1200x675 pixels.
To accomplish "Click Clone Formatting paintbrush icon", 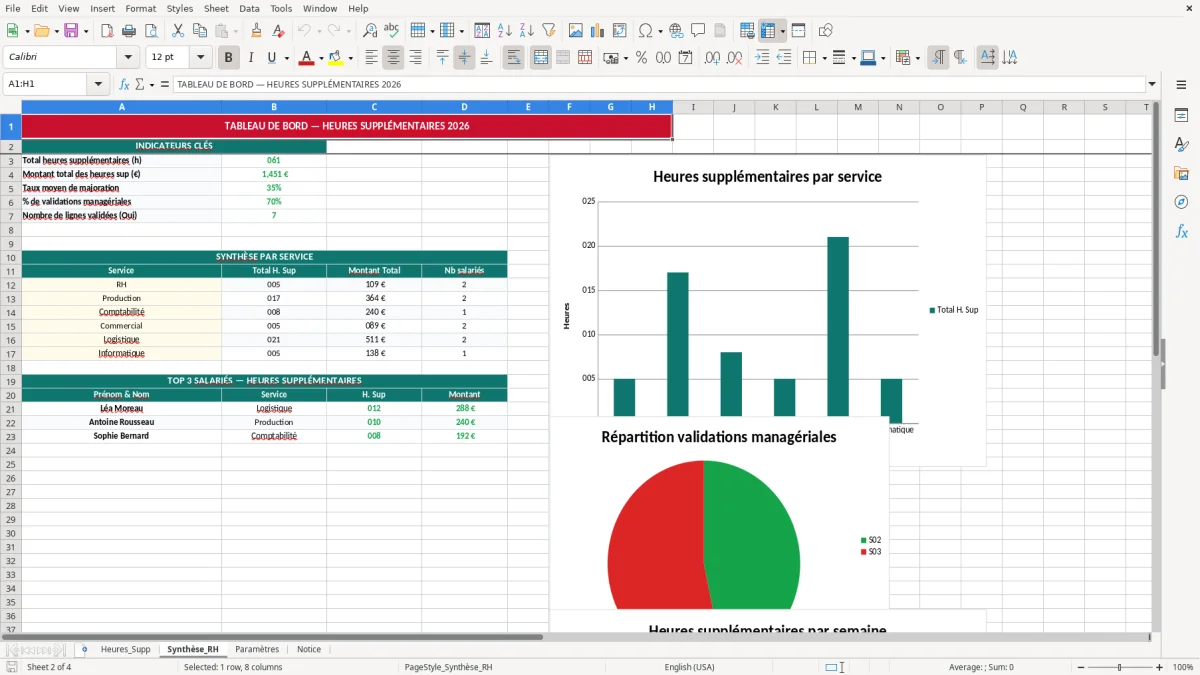I will click(x=256, y=31).
